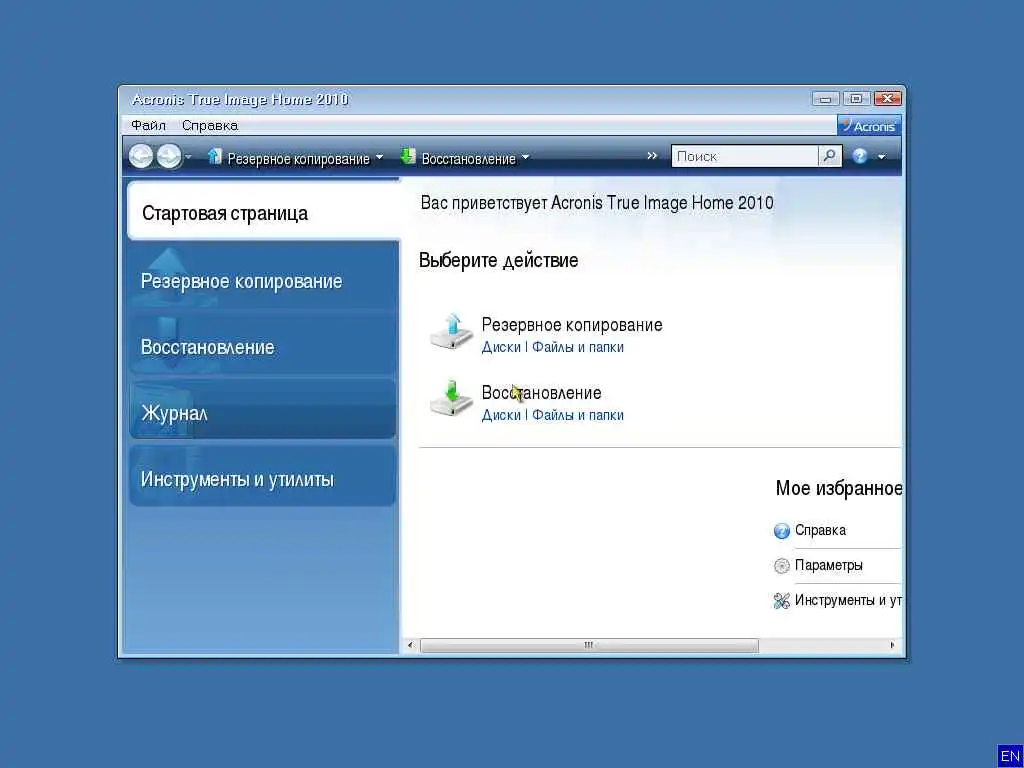This screenshot has width=1024, height=768.
Task: Click the horizontal scrollbar thumb
Action: point(589,645)
